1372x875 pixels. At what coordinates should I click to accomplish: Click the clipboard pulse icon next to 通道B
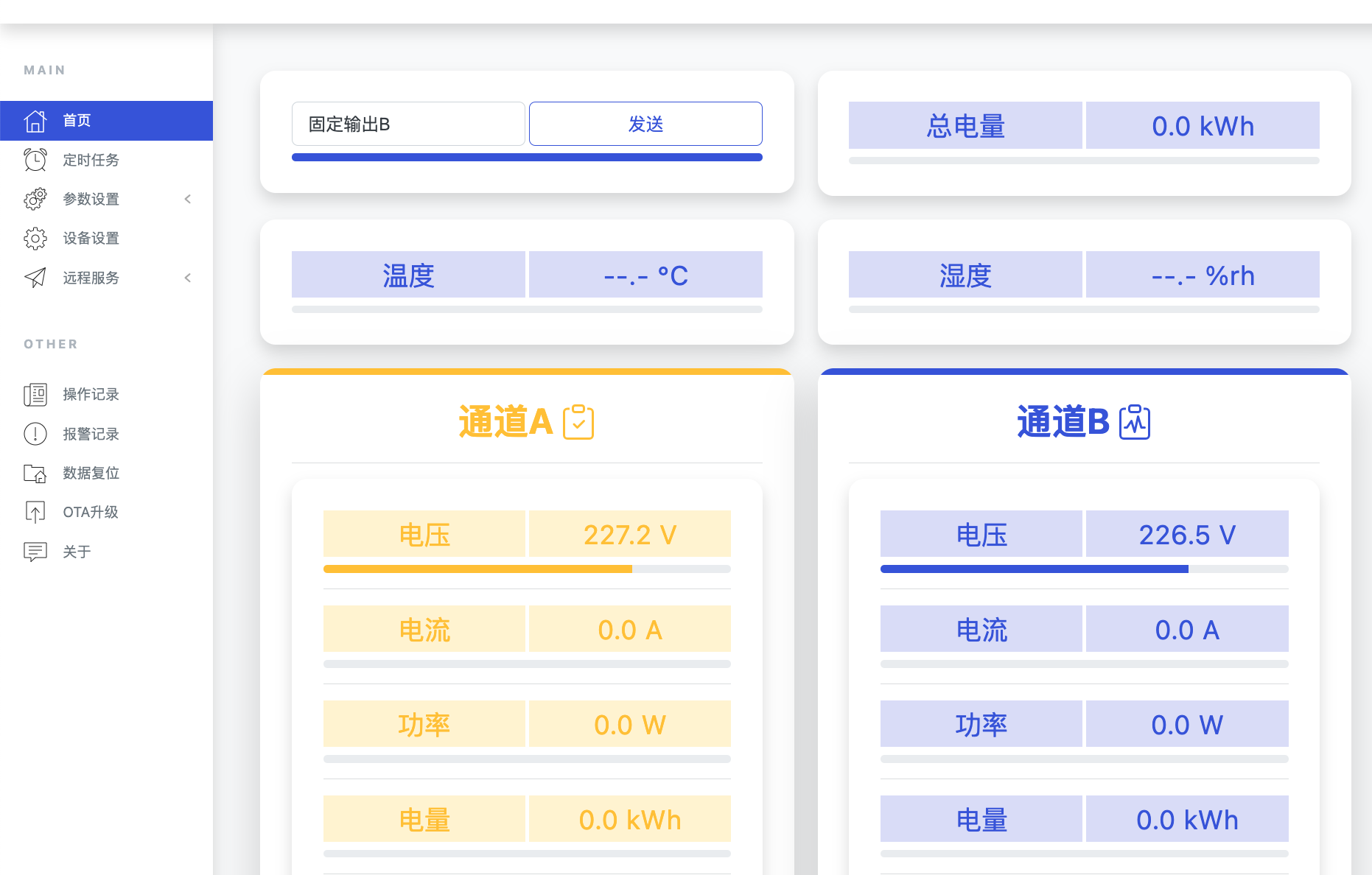1135,422
